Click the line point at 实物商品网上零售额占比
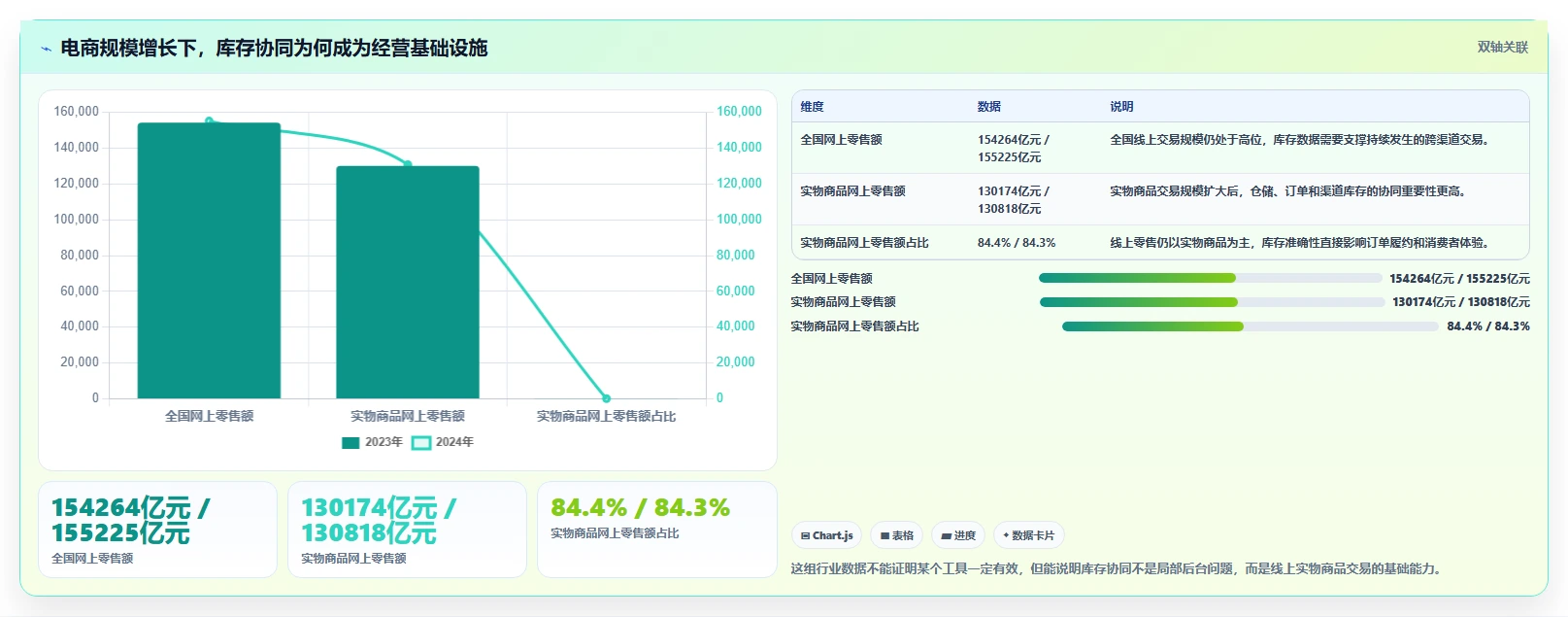1568x617 pixels. click(x=607, y=398)
